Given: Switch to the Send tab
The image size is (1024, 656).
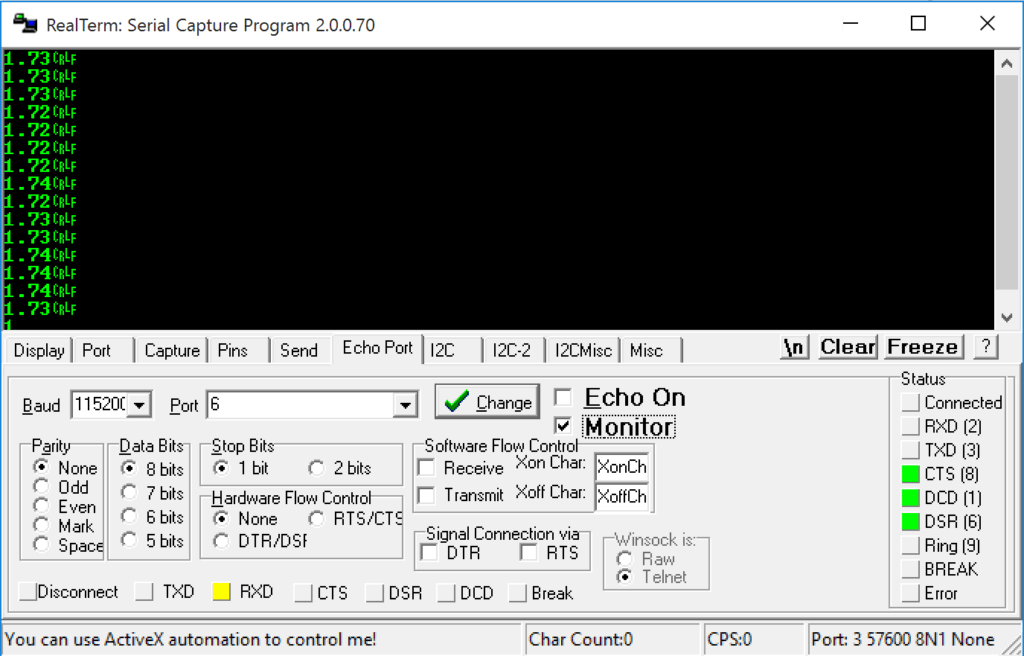Looking at the screenshot, I should point(299,350).
